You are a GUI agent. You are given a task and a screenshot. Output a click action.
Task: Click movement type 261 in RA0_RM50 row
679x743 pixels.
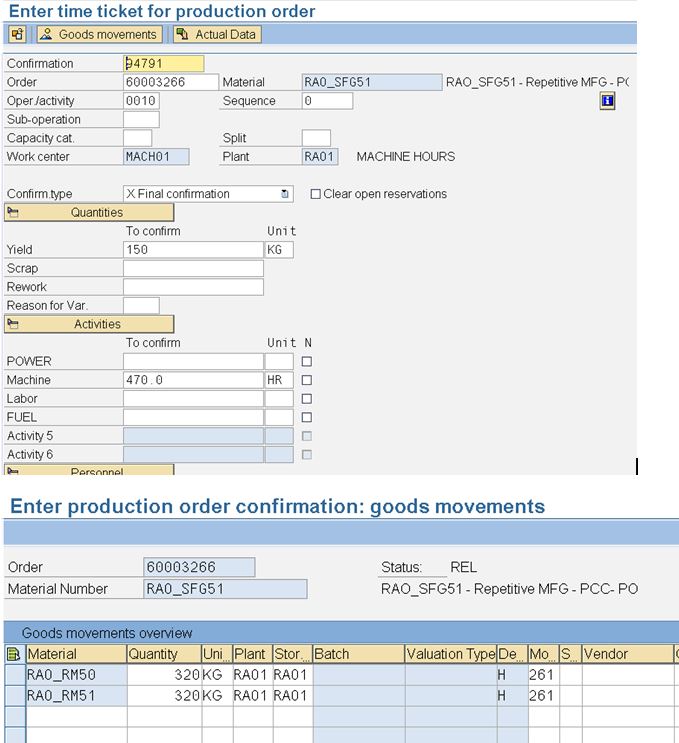543,675
